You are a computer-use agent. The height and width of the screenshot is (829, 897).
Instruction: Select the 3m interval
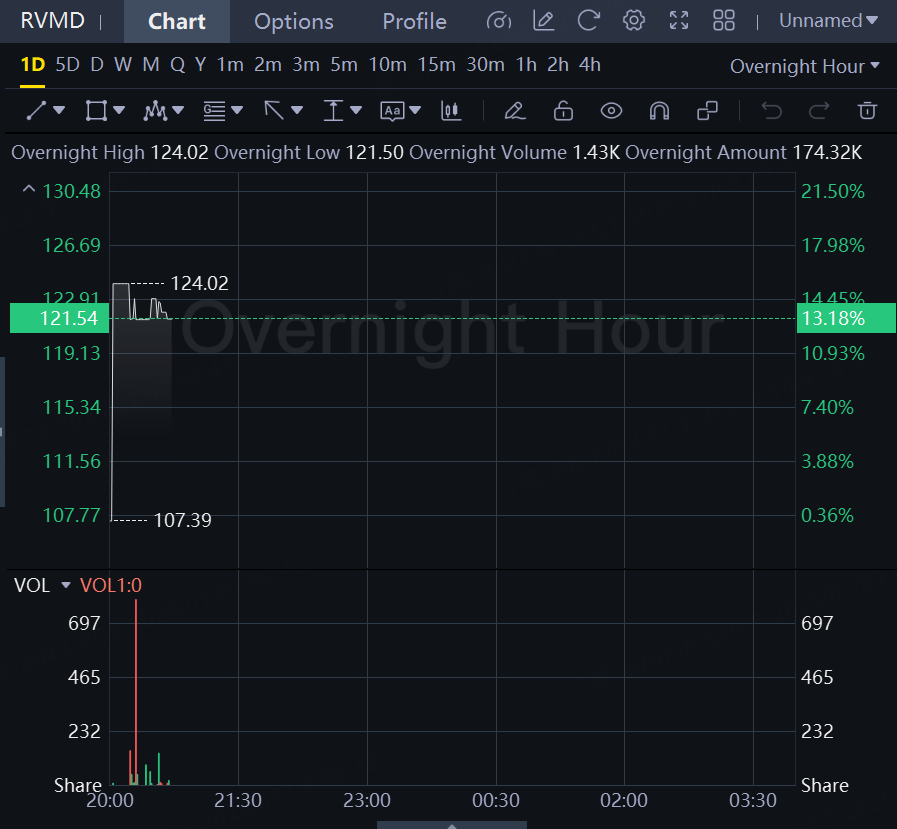tap(306, 65)
